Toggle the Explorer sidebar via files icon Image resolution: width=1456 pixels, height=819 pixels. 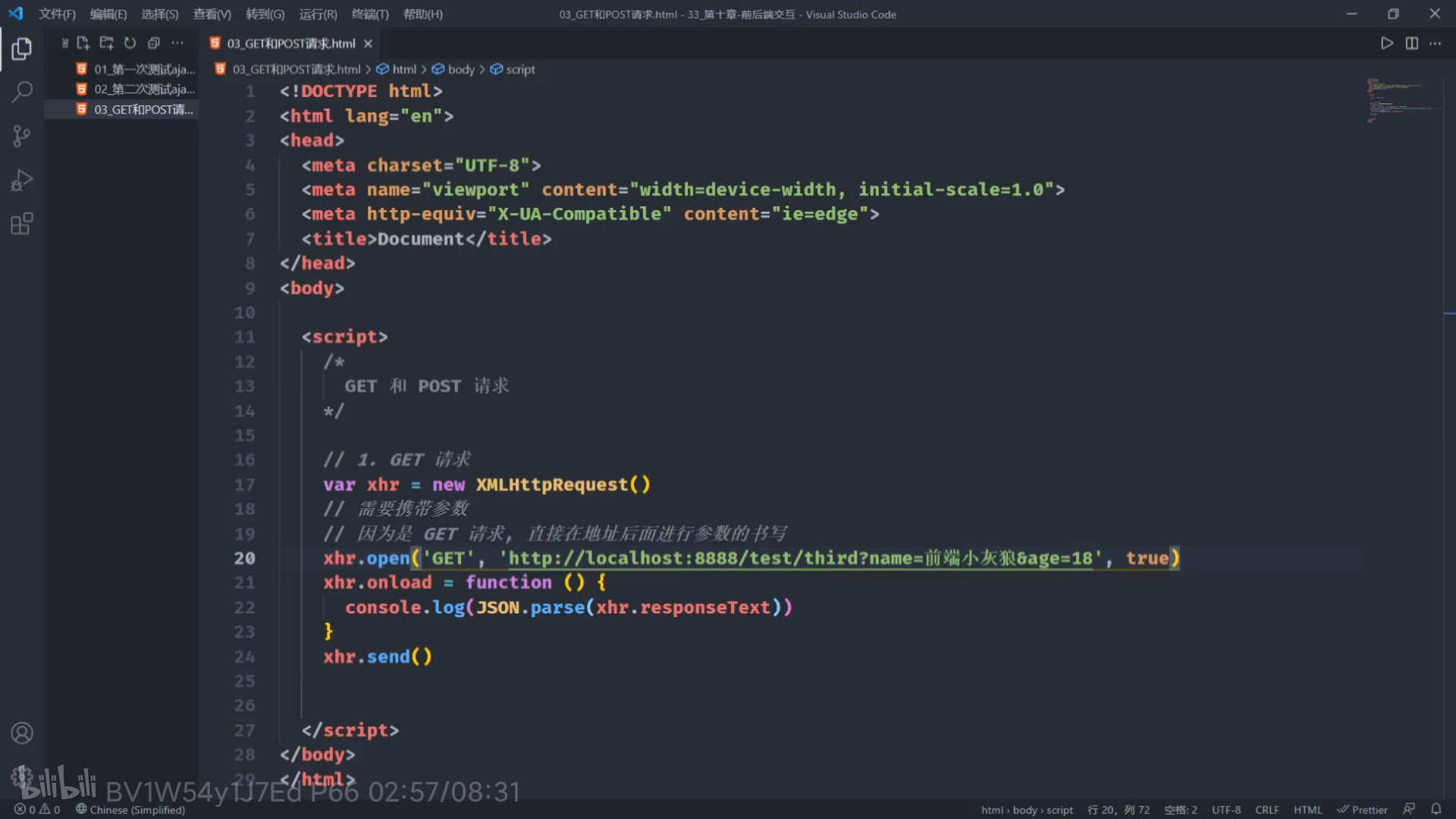[x=22, y=49]
